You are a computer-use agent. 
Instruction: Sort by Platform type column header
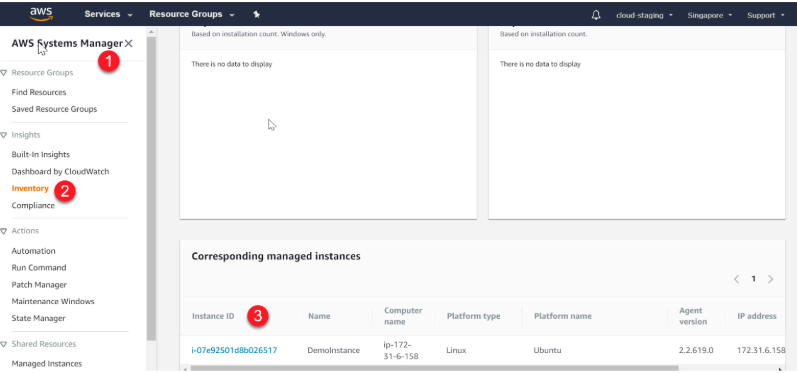[x=473, y=316]
